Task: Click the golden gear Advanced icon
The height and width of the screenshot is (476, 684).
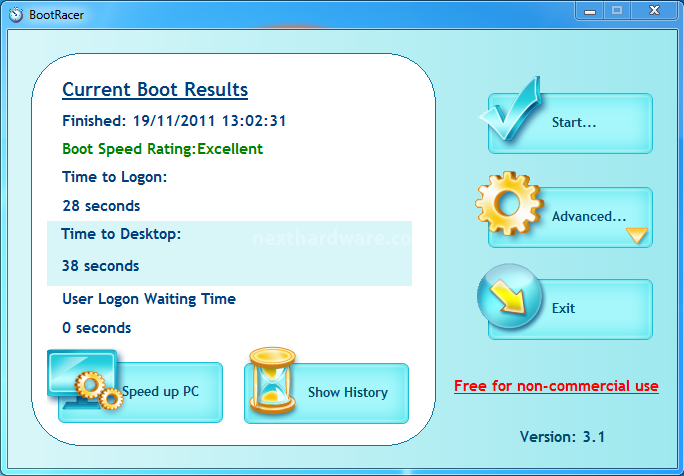Action: point(510,203)
